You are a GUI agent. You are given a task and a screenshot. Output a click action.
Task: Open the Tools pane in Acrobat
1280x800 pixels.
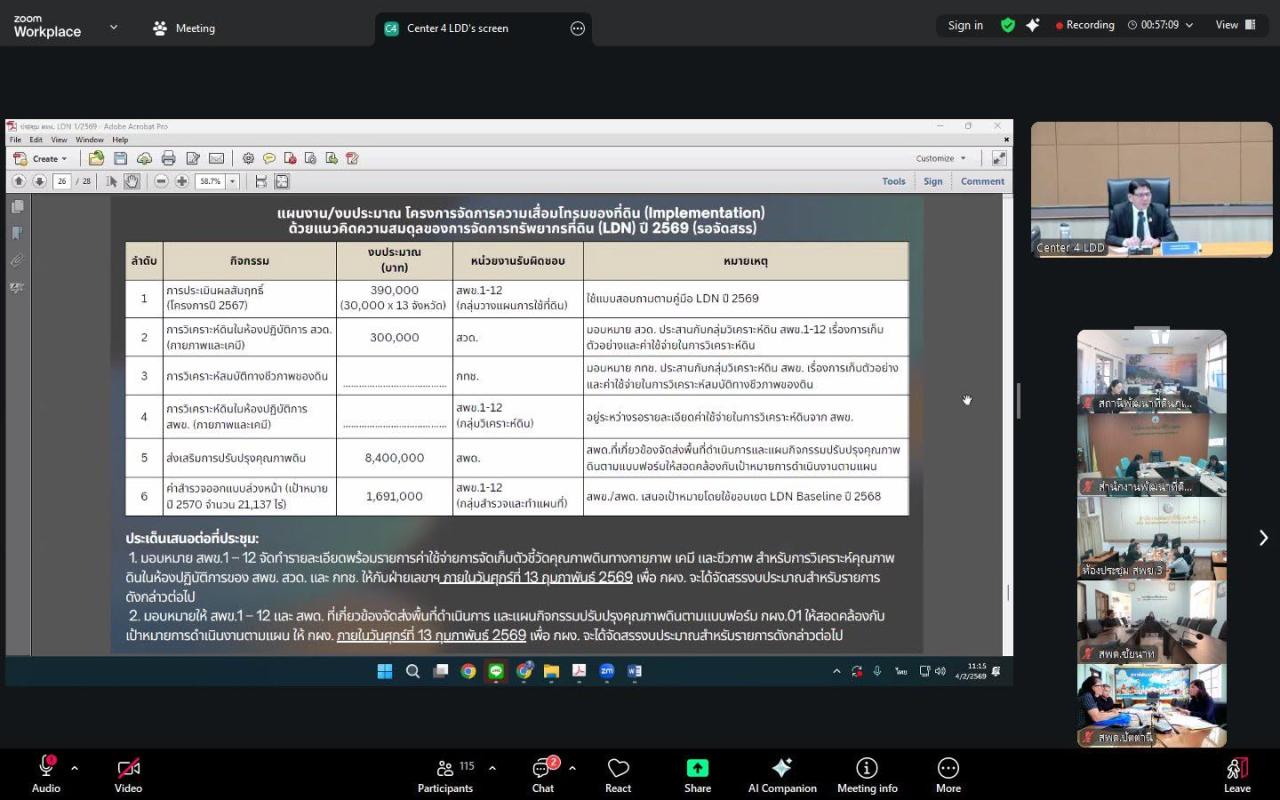tap(894, 181)
